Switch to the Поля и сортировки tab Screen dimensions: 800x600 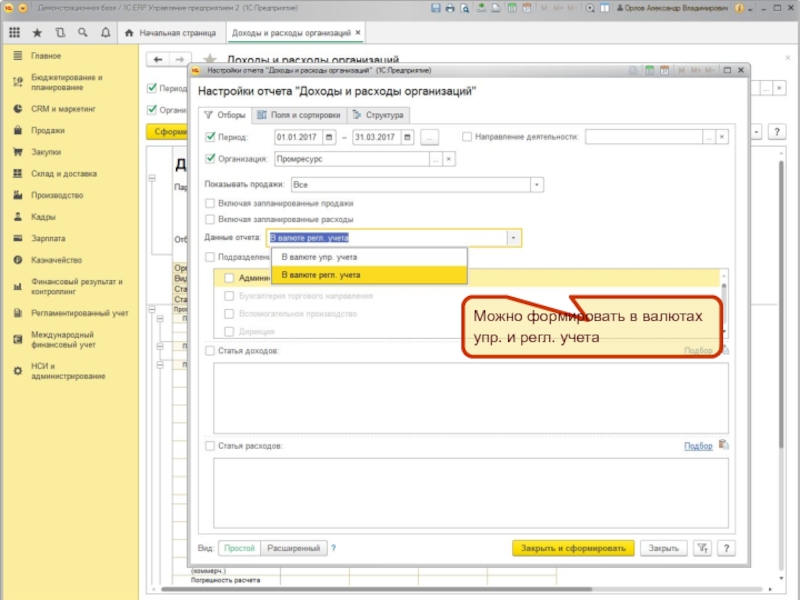[x=298, y=115]
